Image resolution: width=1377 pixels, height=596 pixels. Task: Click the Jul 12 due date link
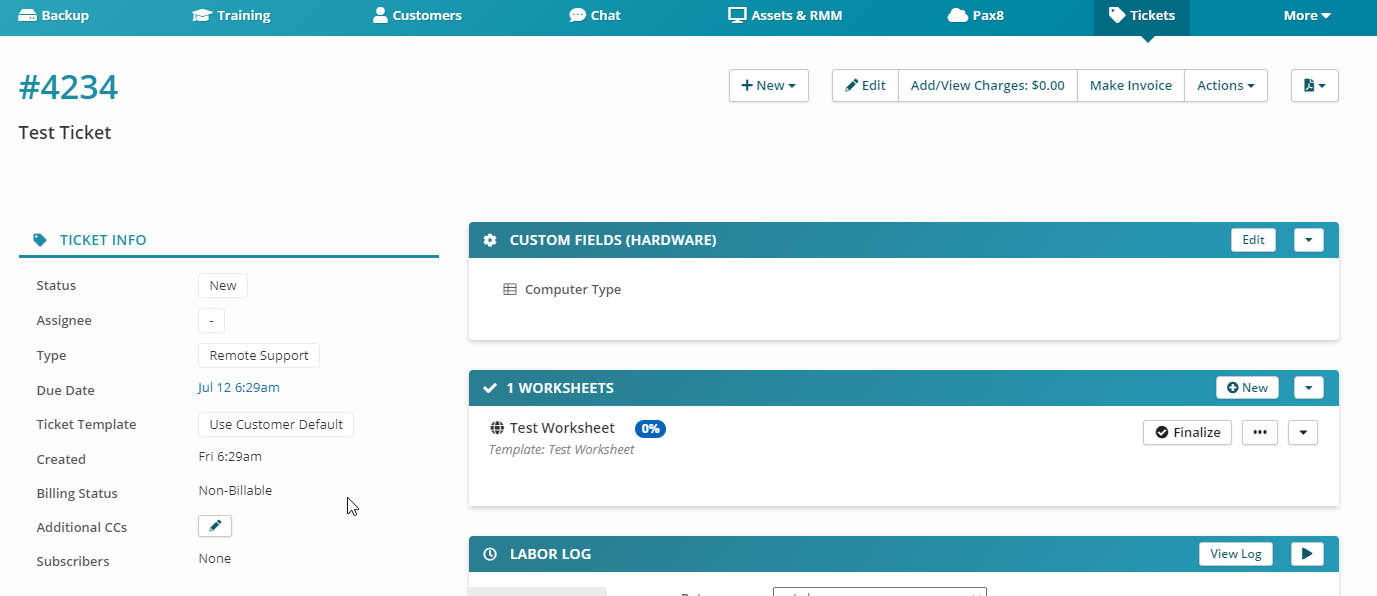pyautogui.click(x=239, y=388)
